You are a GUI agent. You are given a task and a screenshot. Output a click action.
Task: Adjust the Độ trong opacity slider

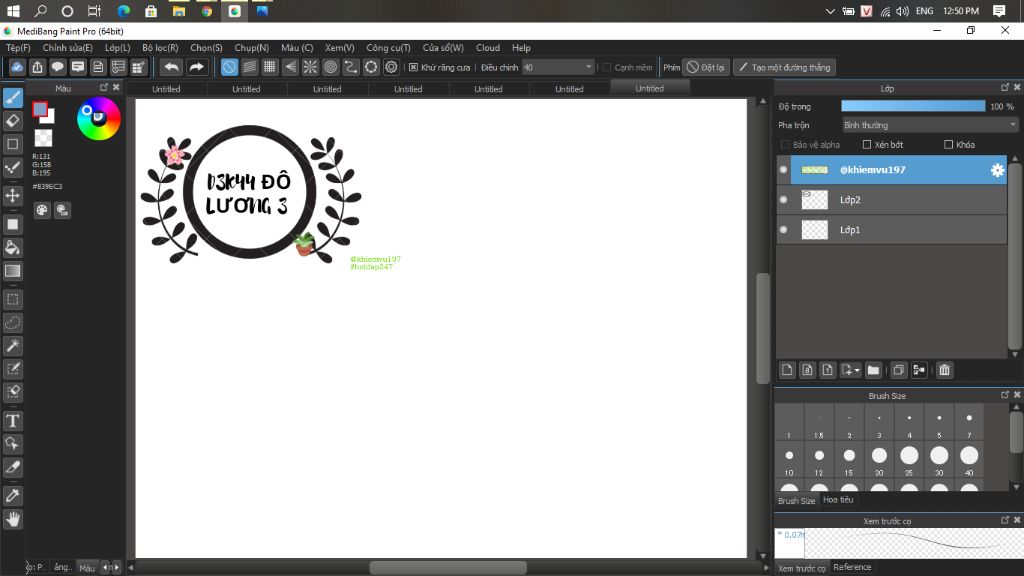(x=913, y=106)
